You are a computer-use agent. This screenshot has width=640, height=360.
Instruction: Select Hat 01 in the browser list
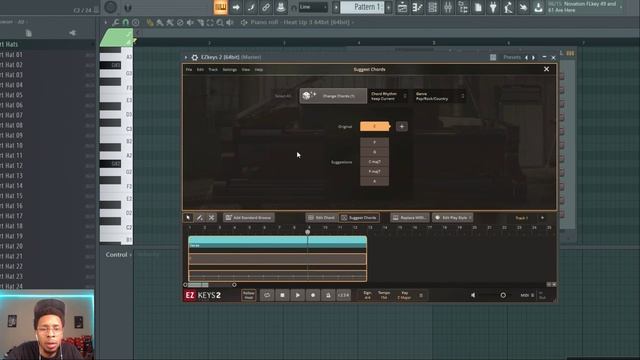(11, 54)
